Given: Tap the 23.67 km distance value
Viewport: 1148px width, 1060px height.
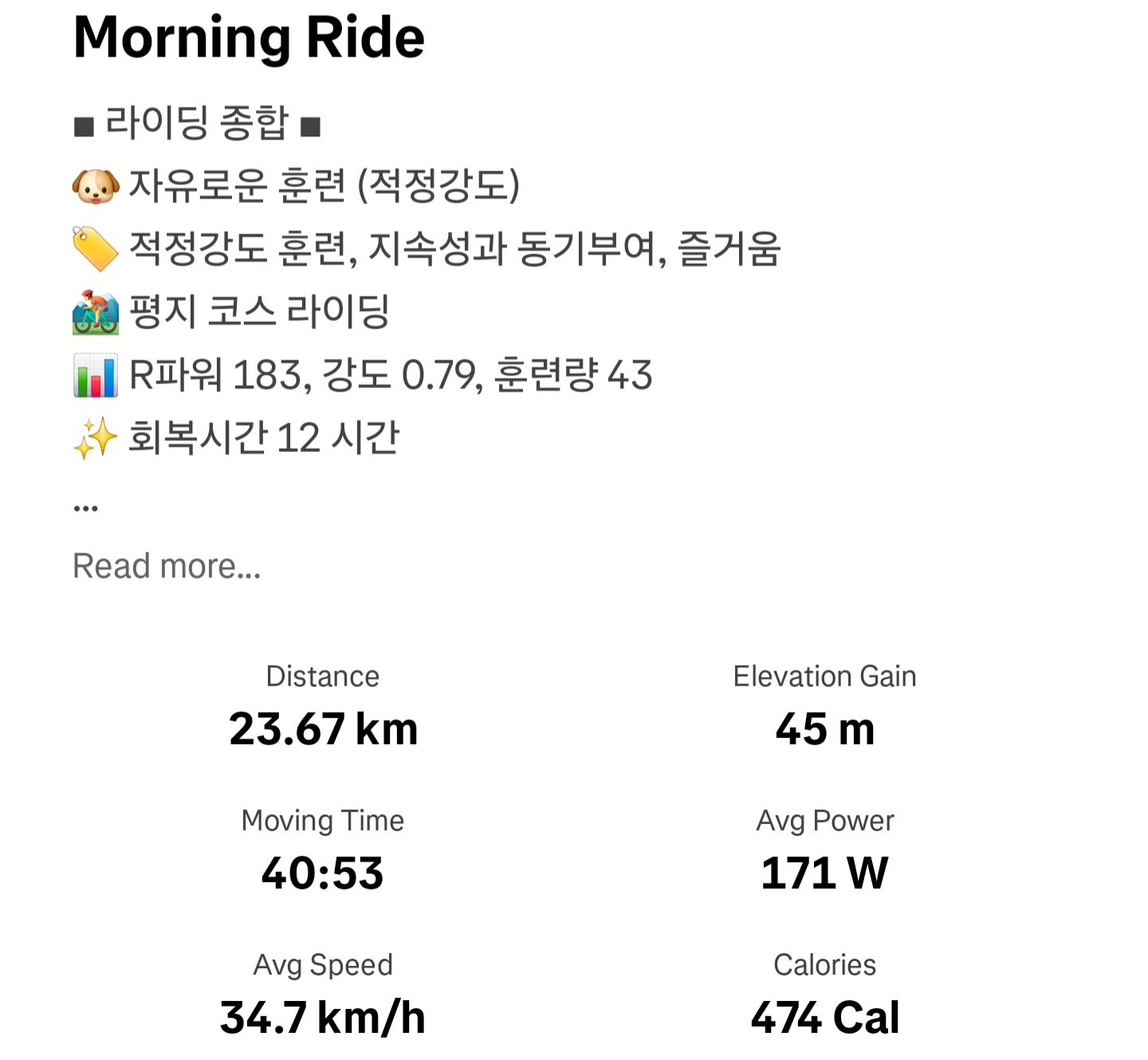Looking at the screenshot, I should coord(323,729).
